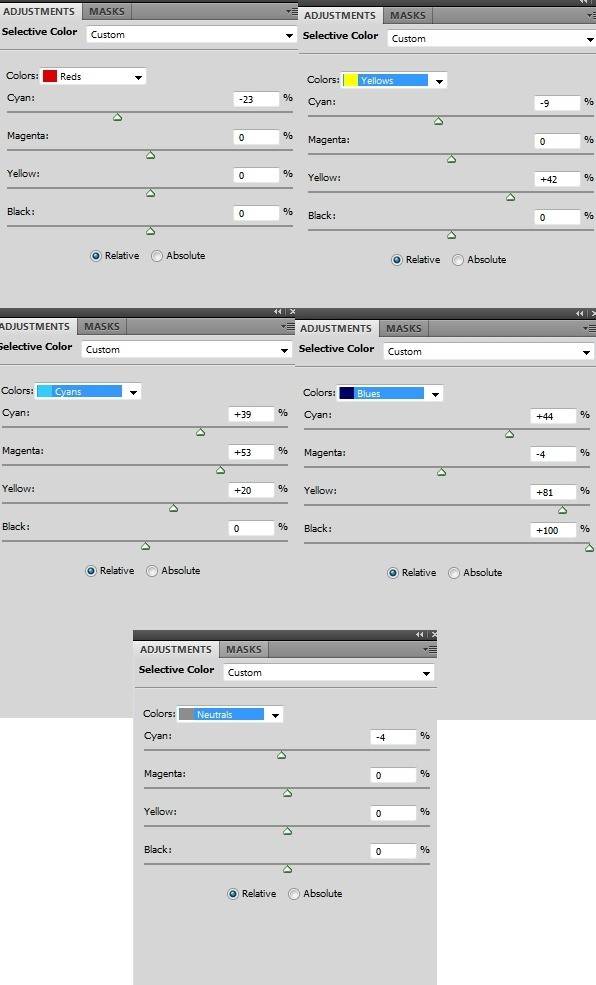596x985 pixels.
Task: Open the Colors dropdown showing Reds
Action: tap(94, 77)
